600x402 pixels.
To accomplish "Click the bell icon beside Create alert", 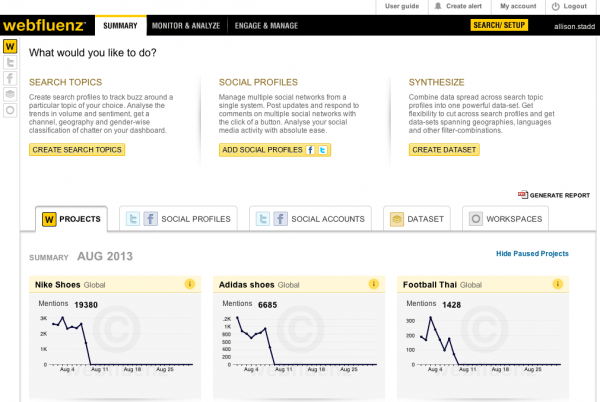I will [x=438, y=6].
